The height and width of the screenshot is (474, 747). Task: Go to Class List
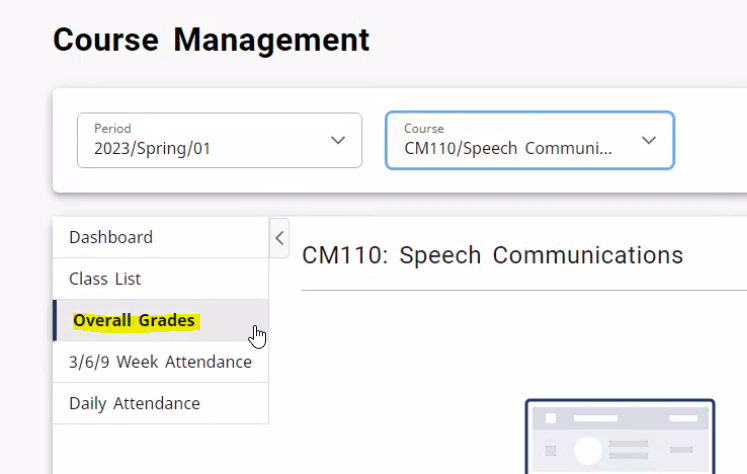[x=105, y=279]
